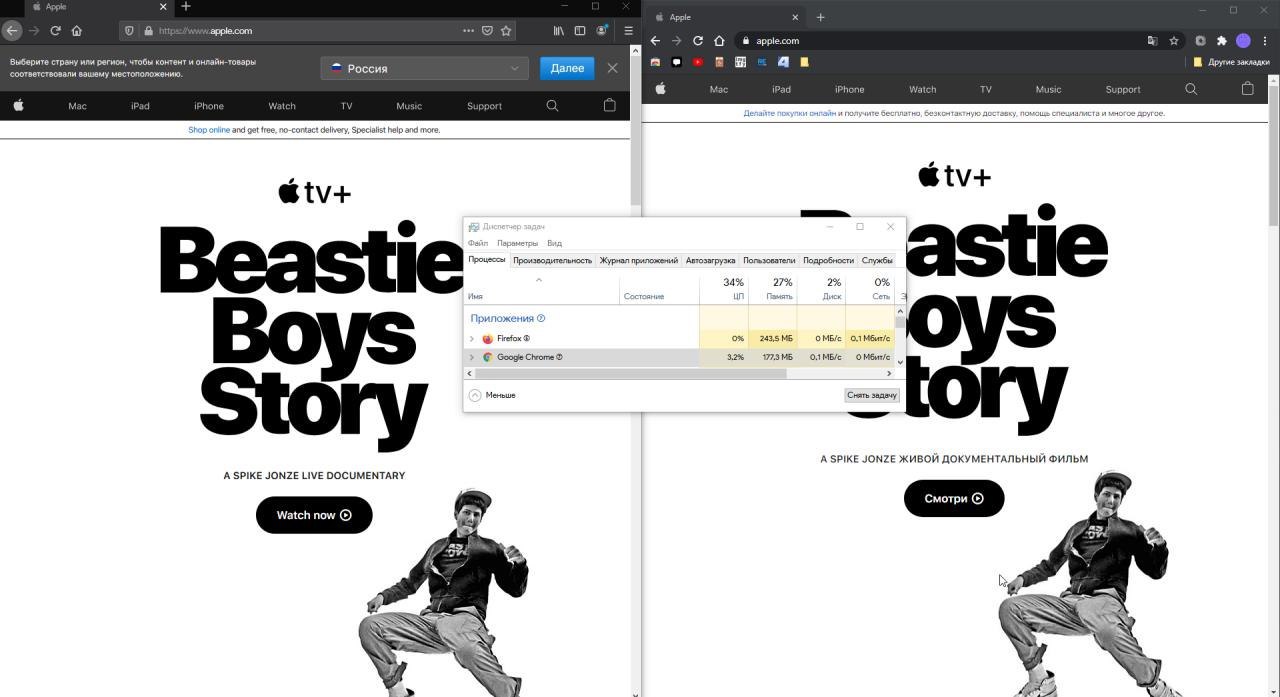Click iPhone in the Chrome Apple nav
This screenshot has height=697, width=1280.
click(849, 89)
